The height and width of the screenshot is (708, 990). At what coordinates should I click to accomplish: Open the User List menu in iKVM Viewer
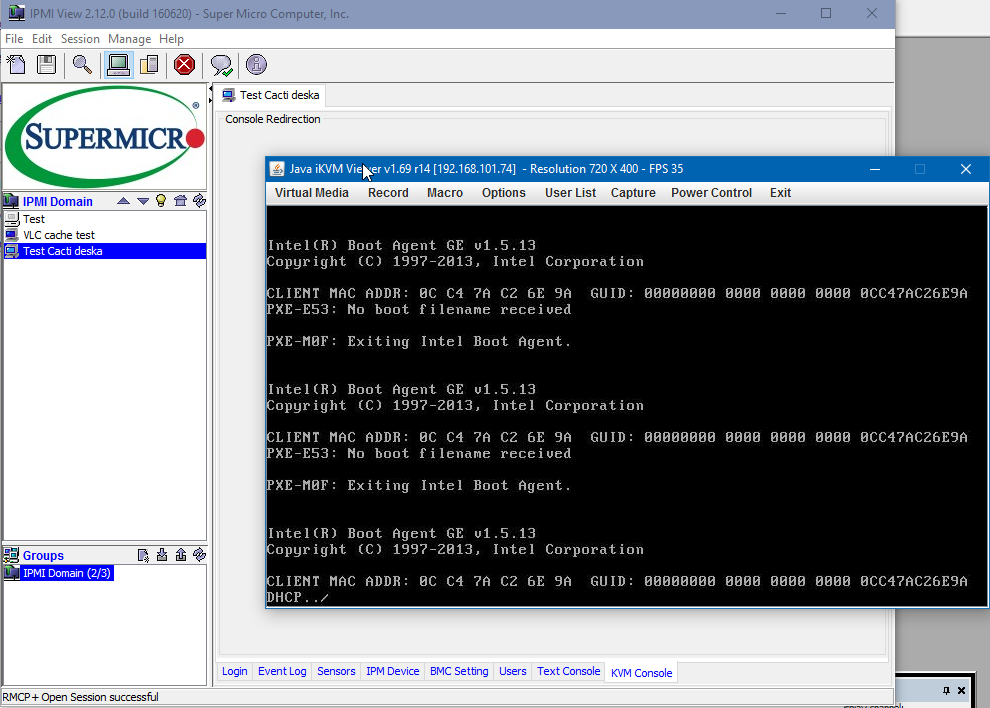[571, 193]
